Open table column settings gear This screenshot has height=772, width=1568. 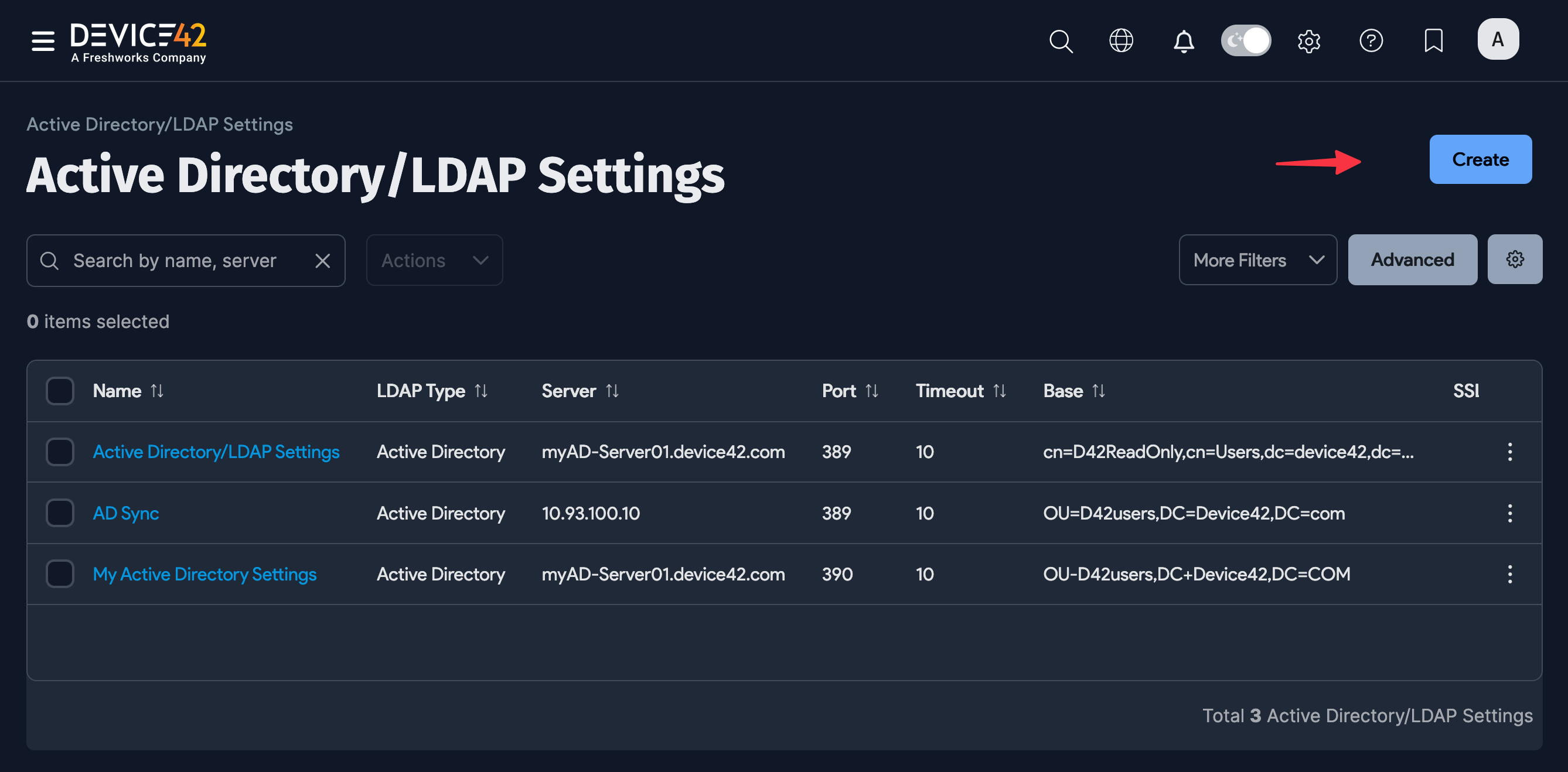pyautogui.click(x=1515, y=259)
